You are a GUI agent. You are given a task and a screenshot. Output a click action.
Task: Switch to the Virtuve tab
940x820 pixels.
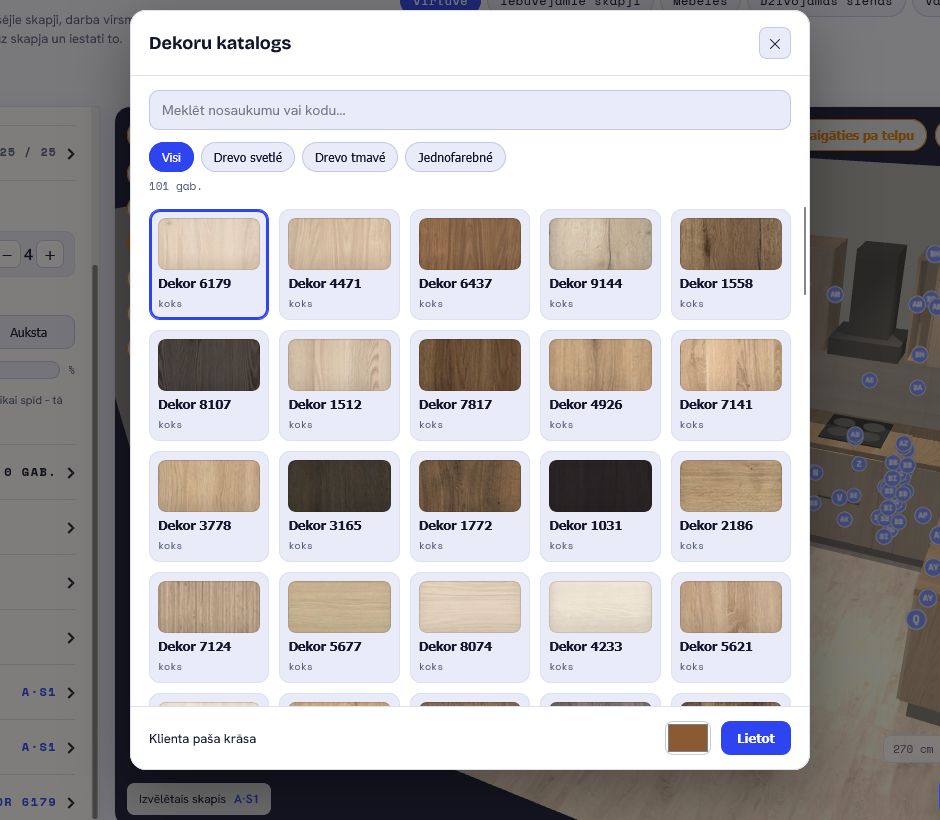point(440,4)
